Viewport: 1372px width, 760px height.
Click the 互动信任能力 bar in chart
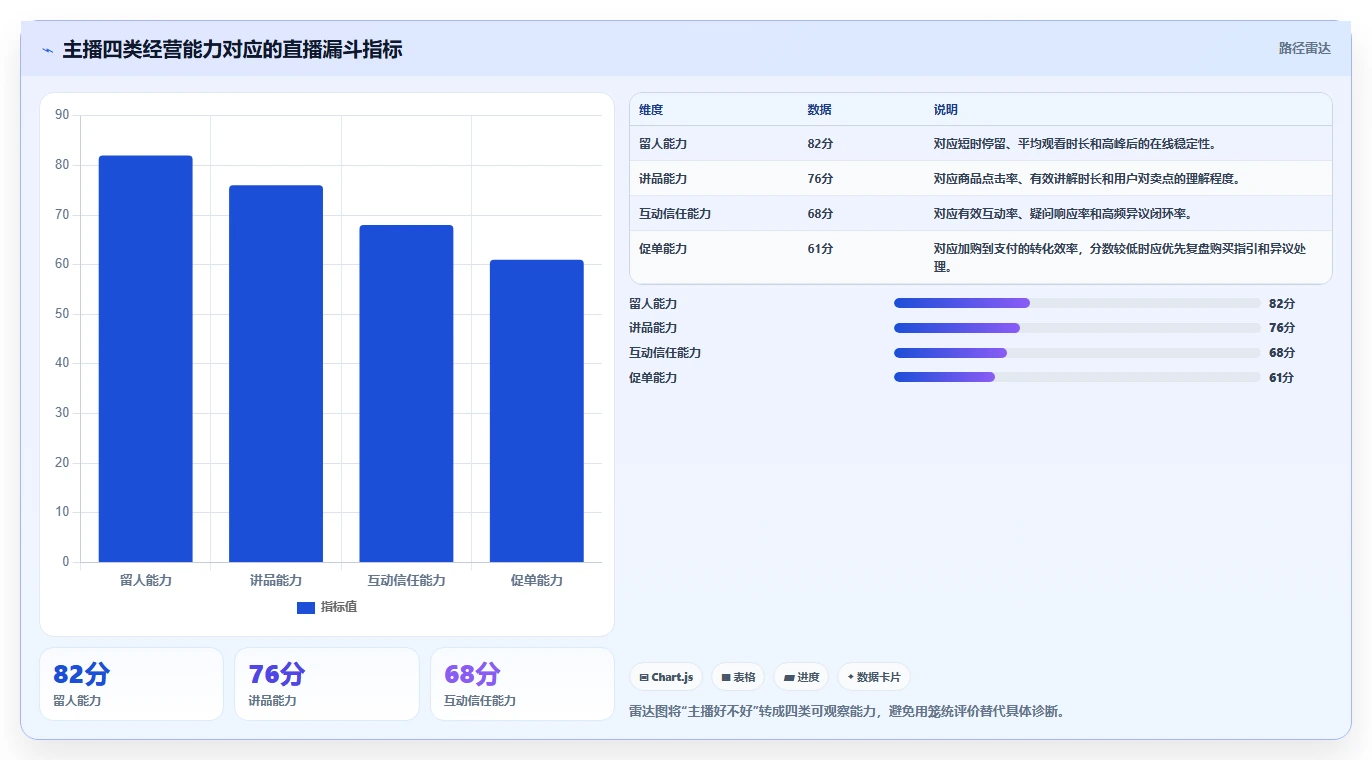click(x=406, y=394)
